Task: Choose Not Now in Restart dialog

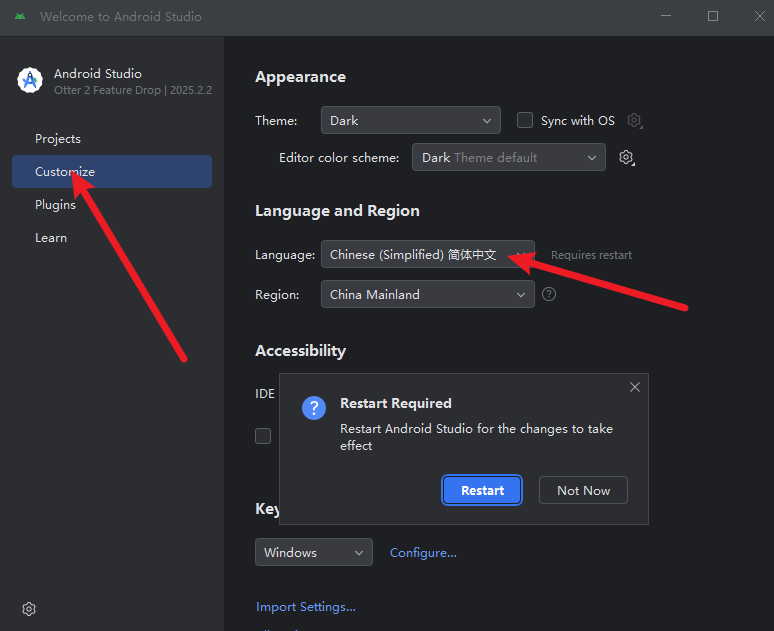Action: (583, 490)
